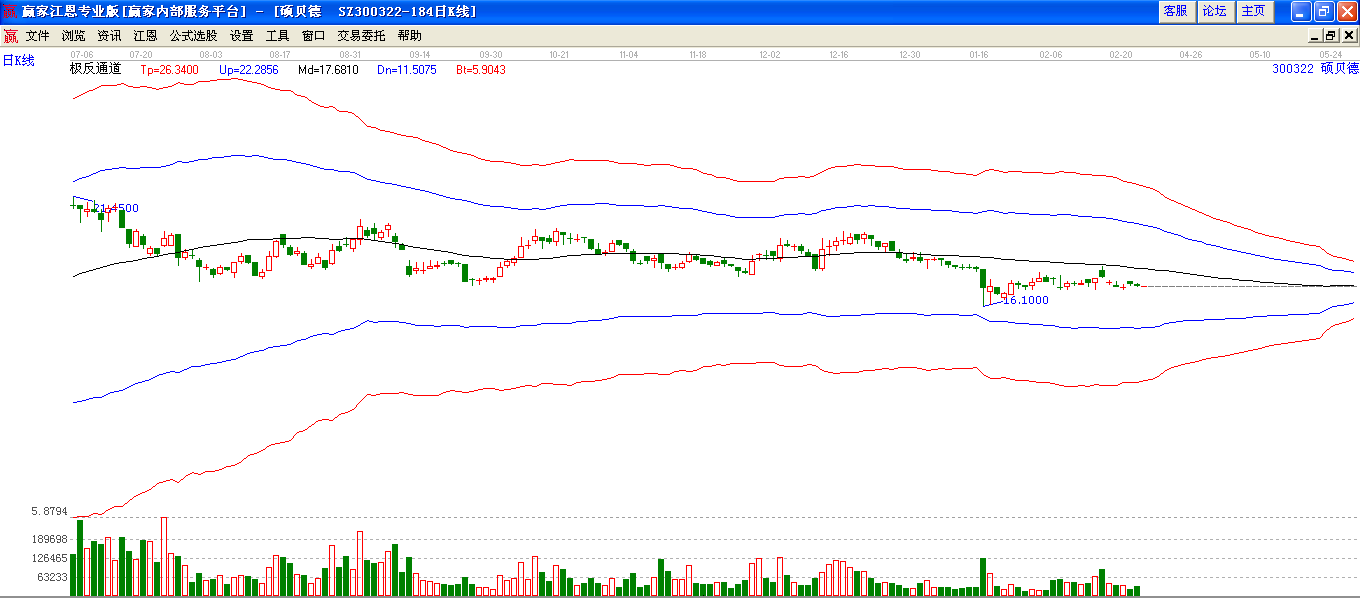Minimize the main application window
The height and width of the screenshot is (598, 1360).
(x=1301, y=11)
